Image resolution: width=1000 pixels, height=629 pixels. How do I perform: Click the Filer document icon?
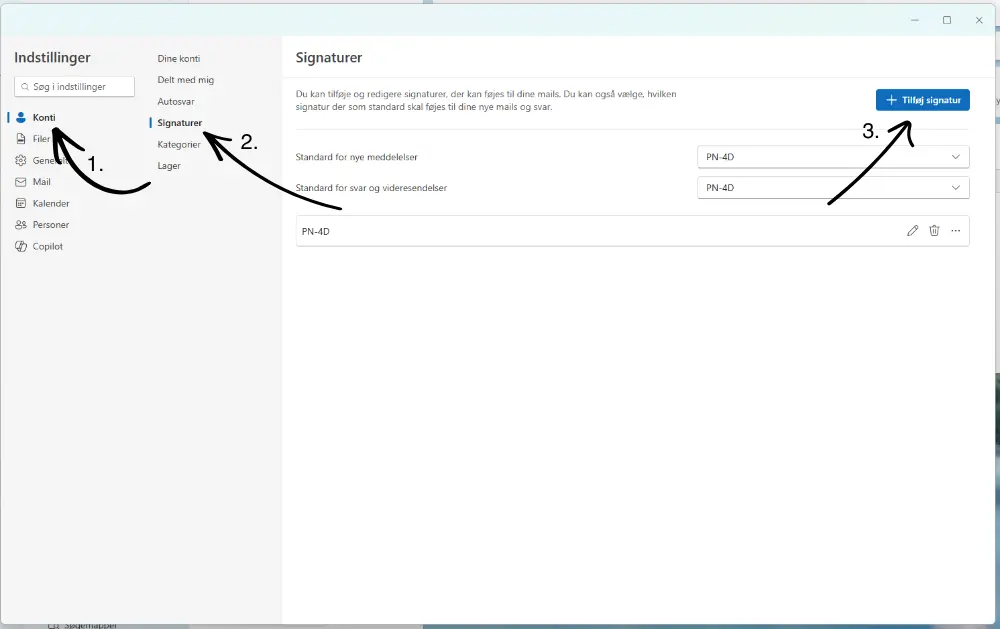21,138
